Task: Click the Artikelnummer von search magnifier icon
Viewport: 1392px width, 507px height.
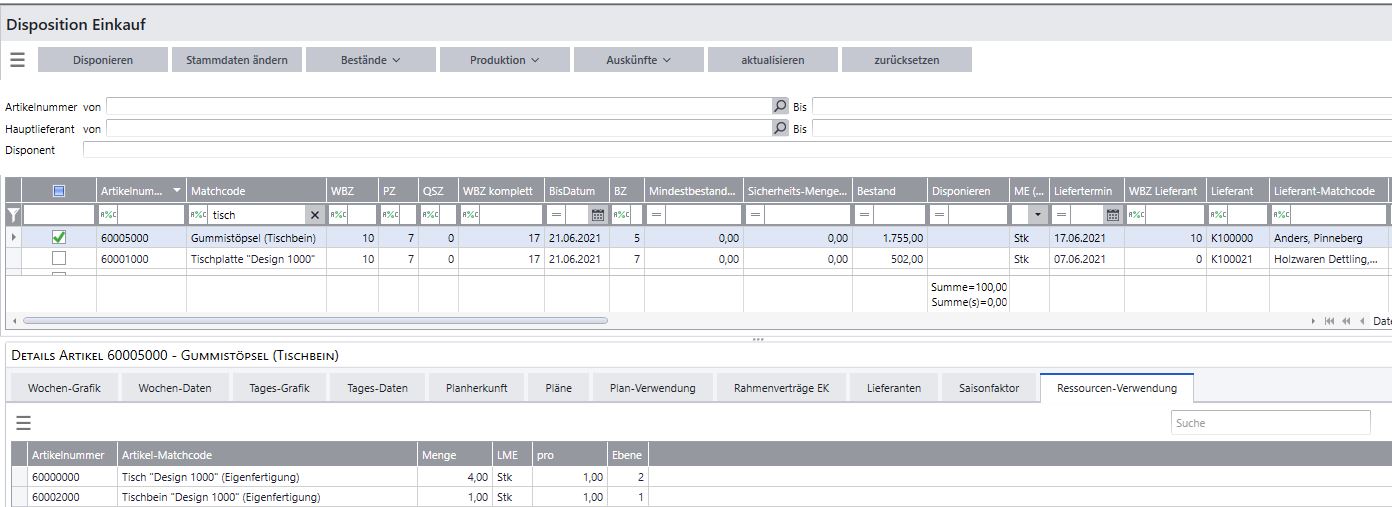Action: click(781, 106)
